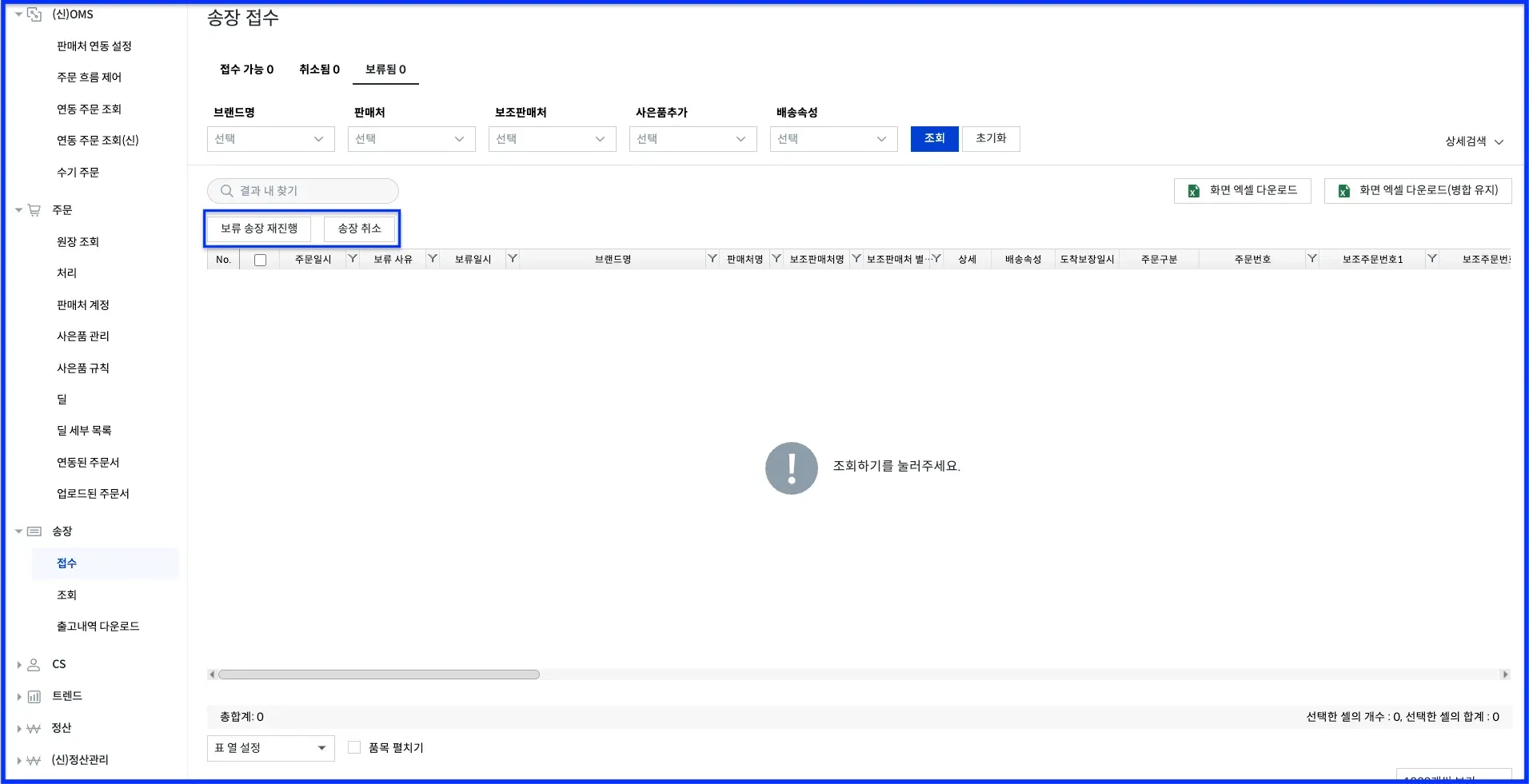Screen dimensions: 1529x784
Task: Enable the 품목 펼치기 checkbox
Action: (x=354, y=747)
